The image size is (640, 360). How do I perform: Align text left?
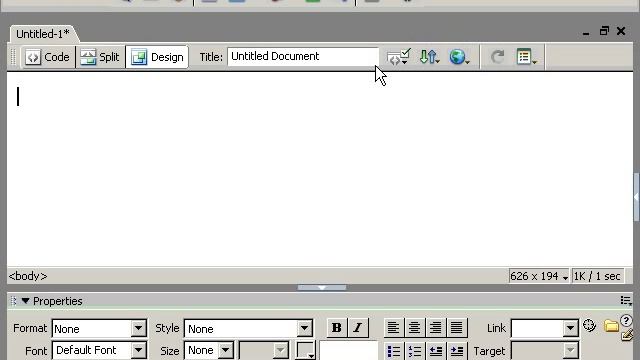[393, 327]
